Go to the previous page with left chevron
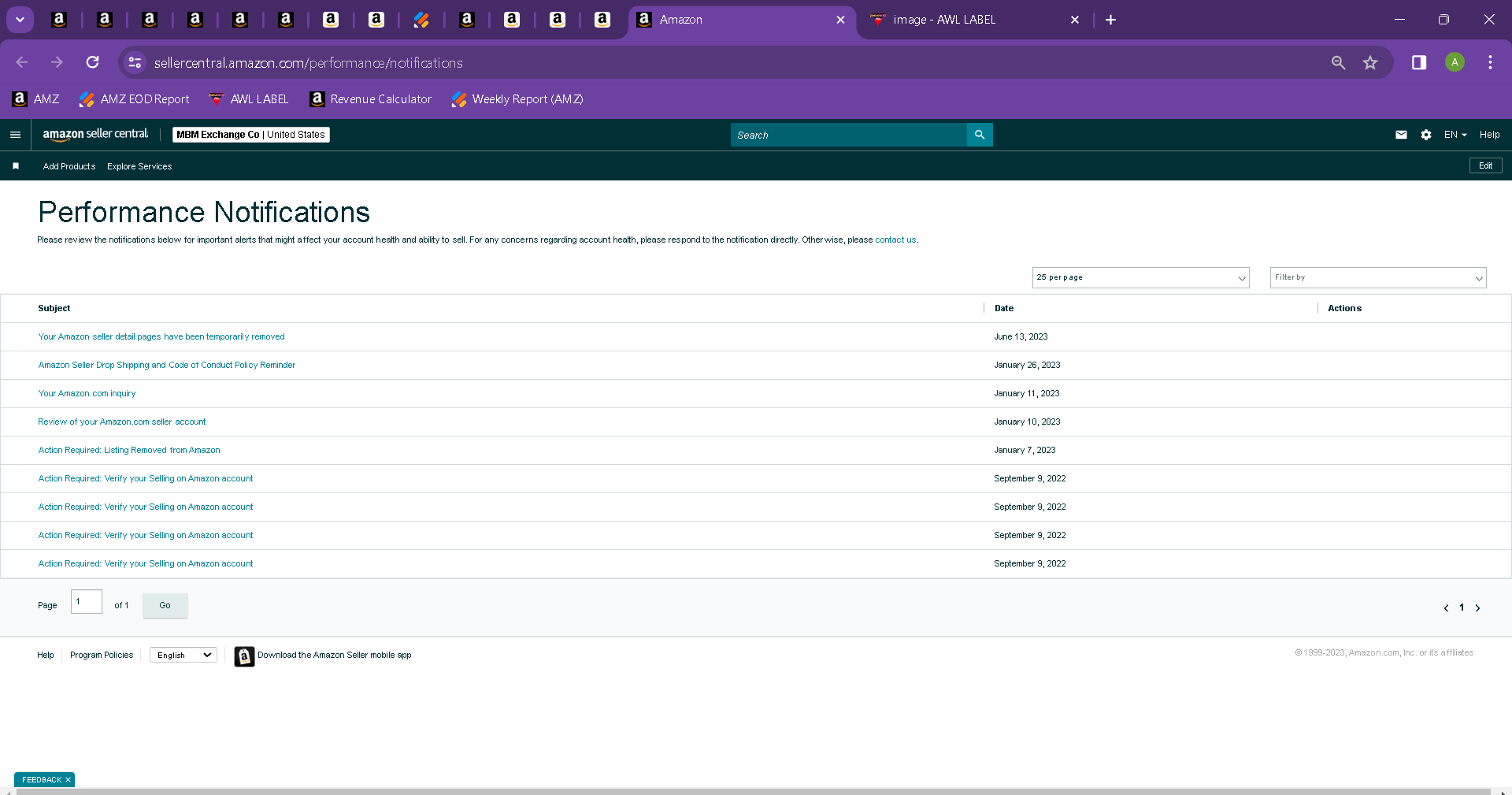The image size is (1512, 795). (1446, 607)
